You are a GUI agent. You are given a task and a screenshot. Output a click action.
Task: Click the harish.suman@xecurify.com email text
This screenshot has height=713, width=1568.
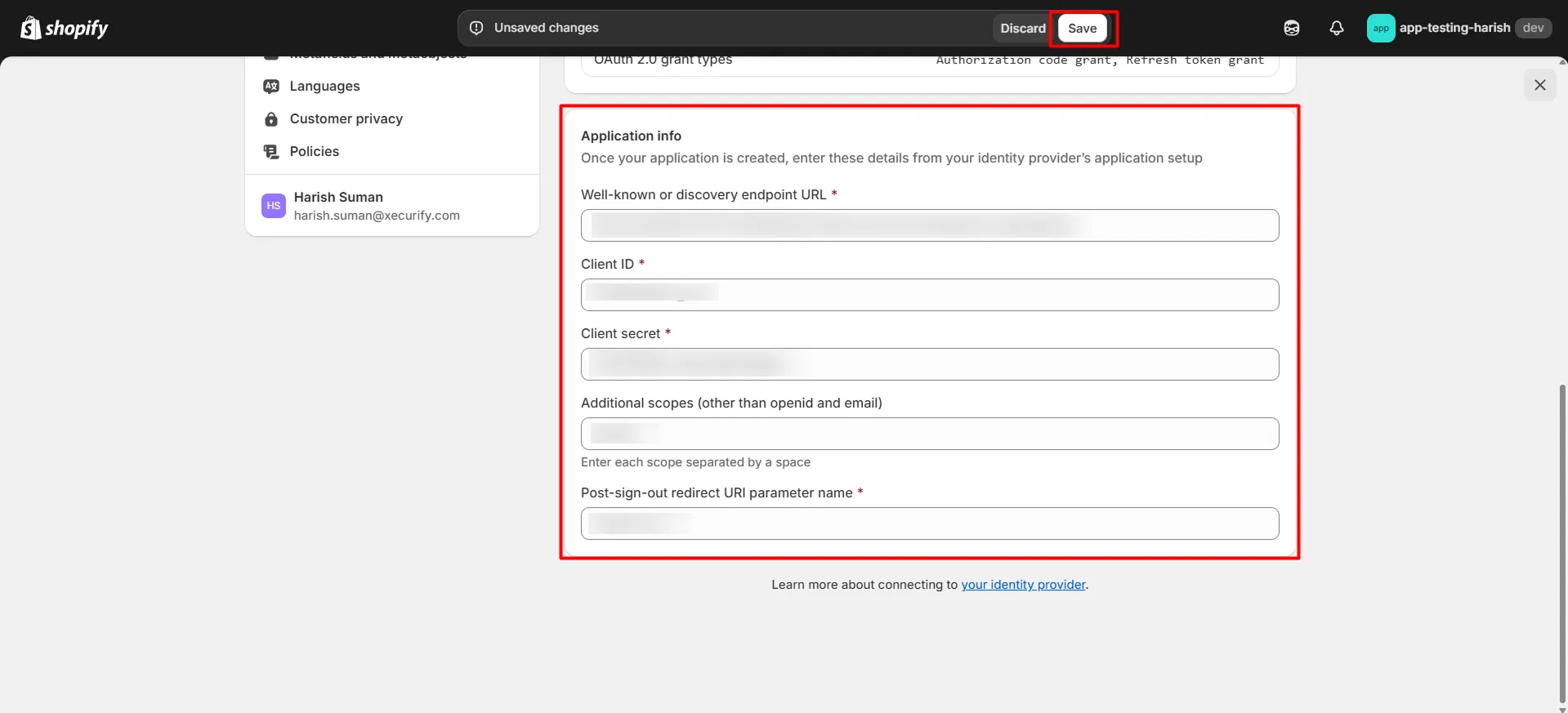(x=377, y=216)
